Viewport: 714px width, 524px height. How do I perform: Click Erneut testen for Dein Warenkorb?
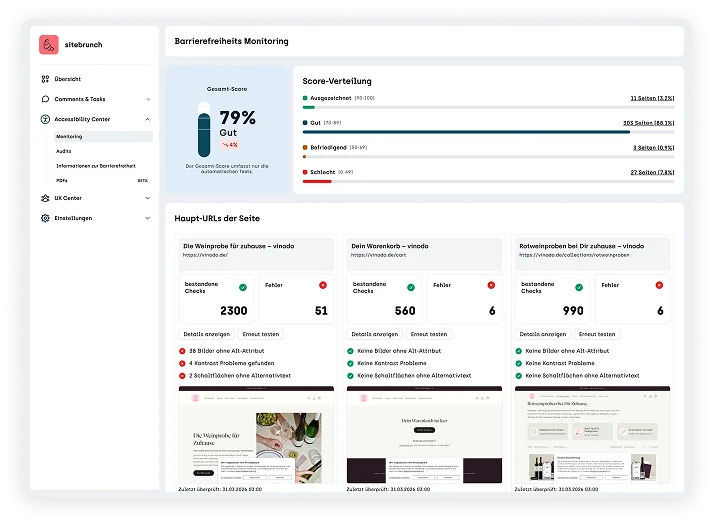429,334
